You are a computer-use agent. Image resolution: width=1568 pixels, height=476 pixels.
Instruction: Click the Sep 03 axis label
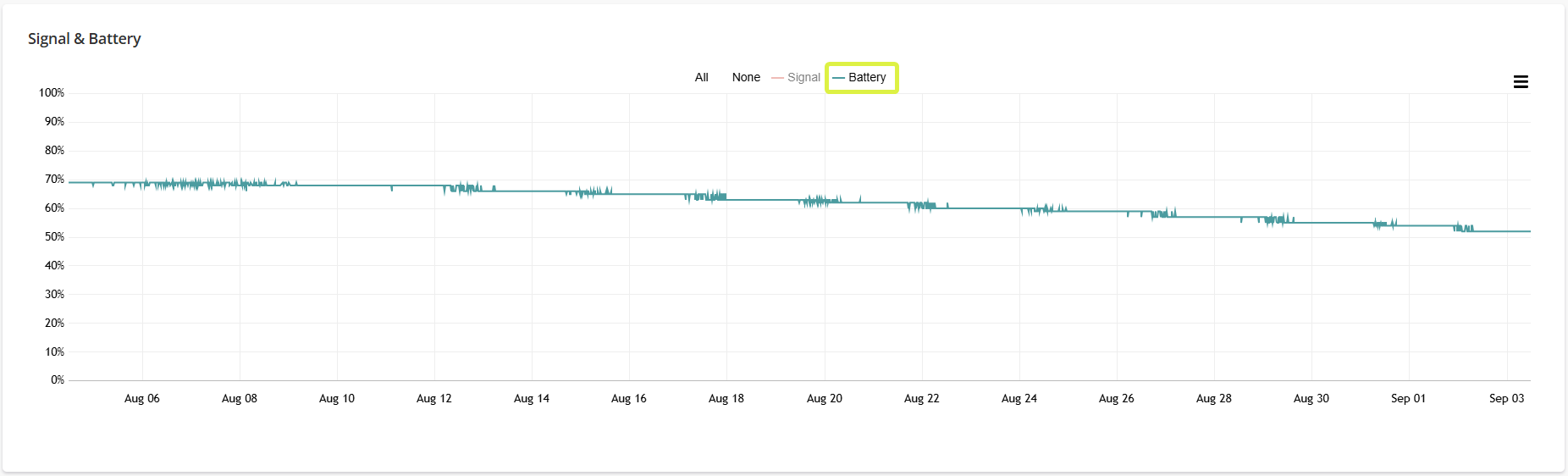[x=1507, y=398]
